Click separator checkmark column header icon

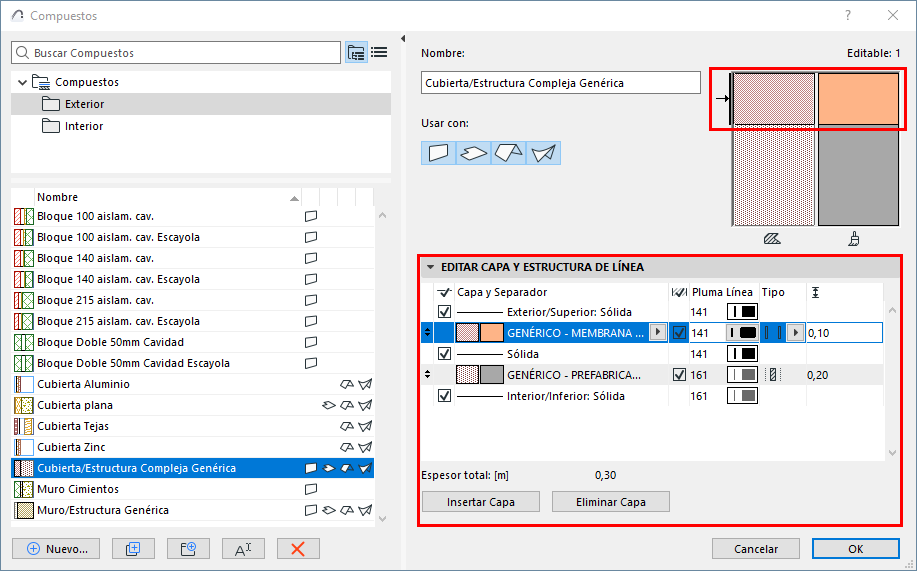pos(444,292)
